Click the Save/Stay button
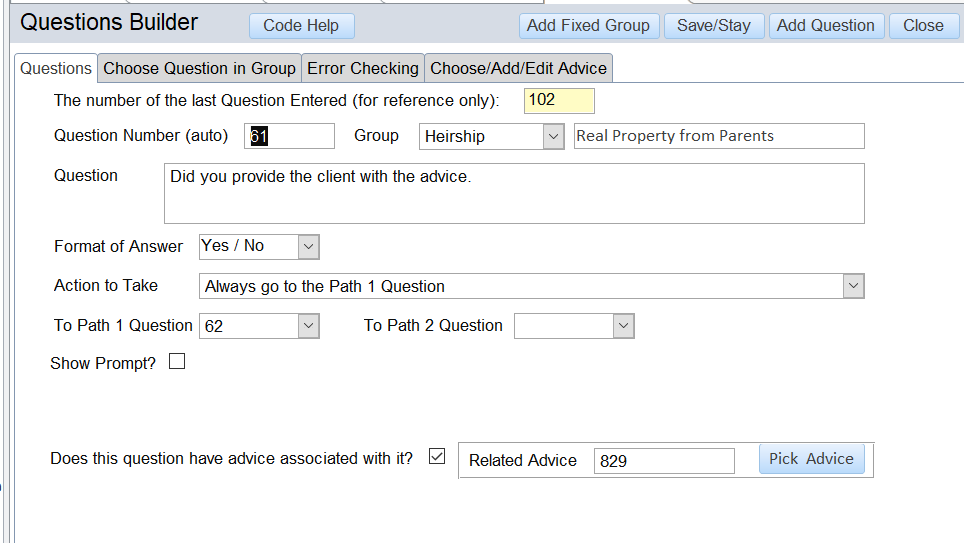964x543 pixels. click(713, 26)
